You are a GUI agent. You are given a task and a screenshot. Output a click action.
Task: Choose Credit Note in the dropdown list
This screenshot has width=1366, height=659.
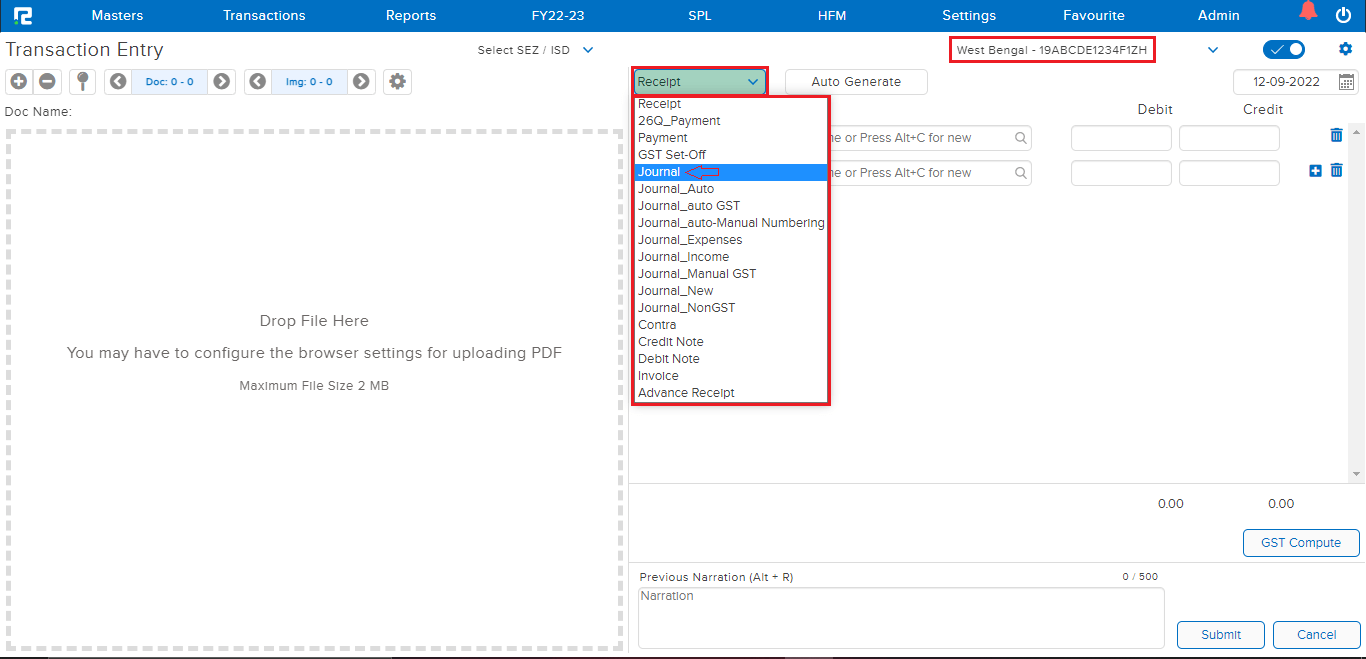[x=671, y=342]
